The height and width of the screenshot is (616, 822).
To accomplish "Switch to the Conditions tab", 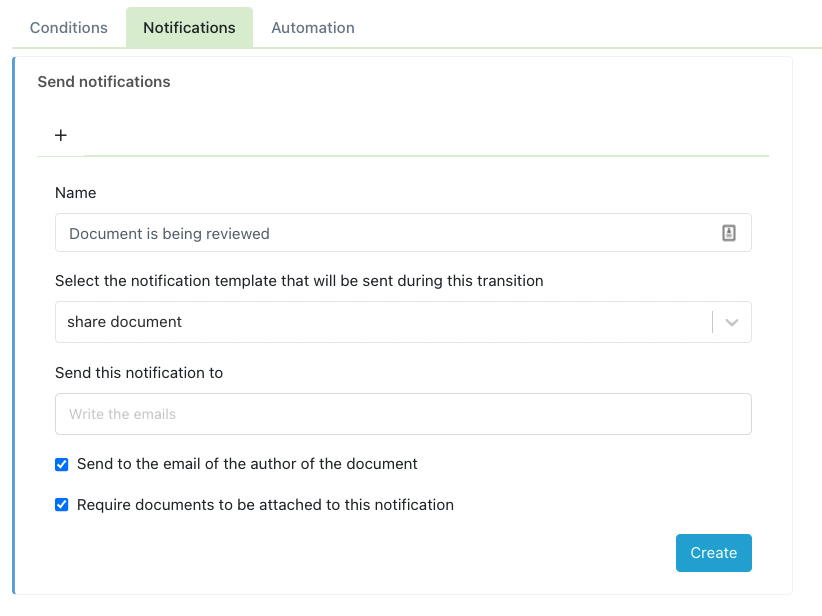I will [x=67, y=27].
